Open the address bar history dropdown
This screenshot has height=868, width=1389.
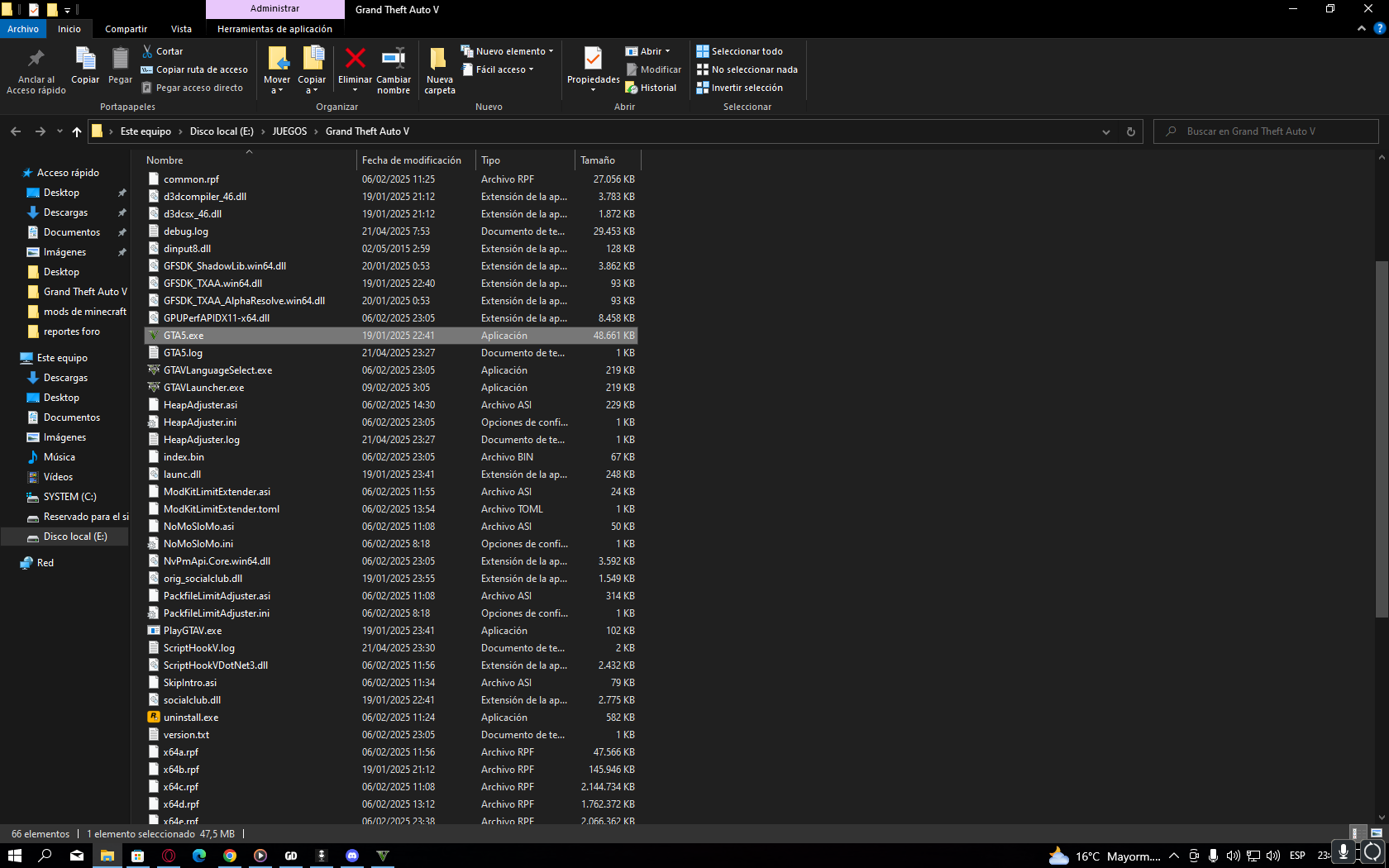(1105, 131)
